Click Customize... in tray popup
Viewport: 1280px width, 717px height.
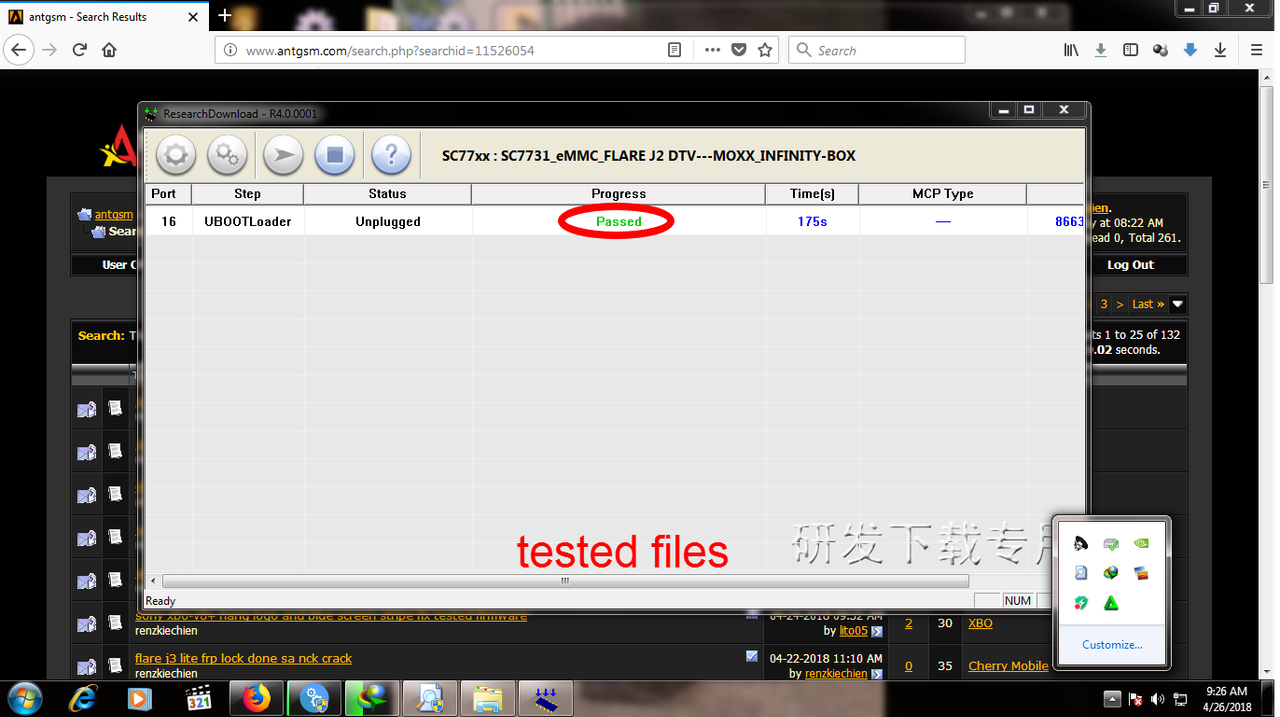(x=1112, y=645)
